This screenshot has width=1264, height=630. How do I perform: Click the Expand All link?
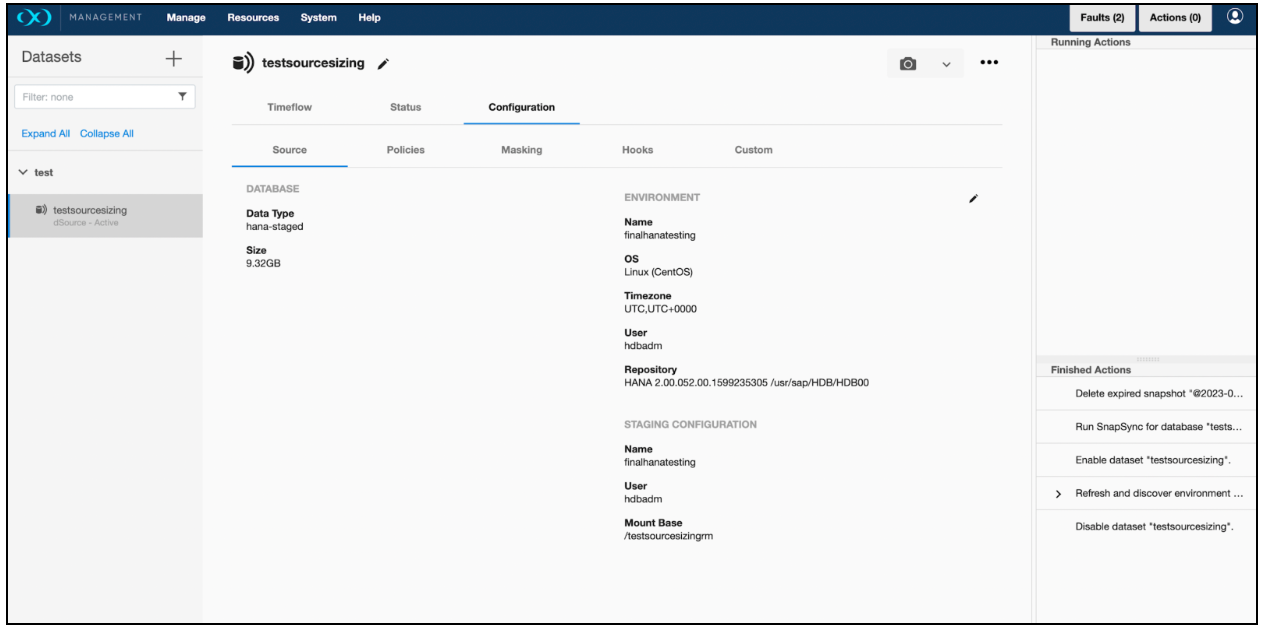pyautogui.click(x=45, y=133)
